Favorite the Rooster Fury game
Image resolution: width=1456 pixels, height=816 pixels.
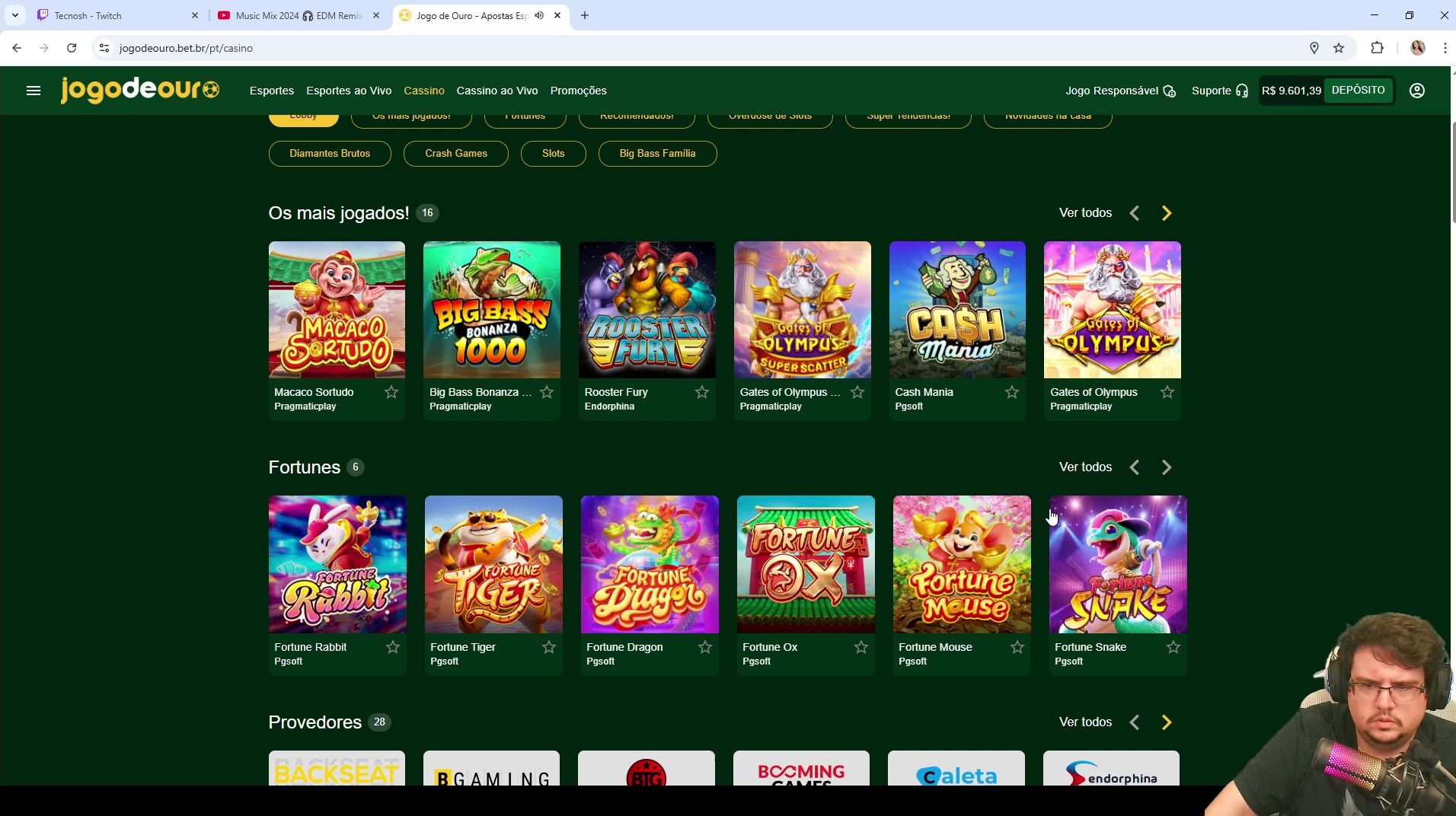tap(702, 392)
